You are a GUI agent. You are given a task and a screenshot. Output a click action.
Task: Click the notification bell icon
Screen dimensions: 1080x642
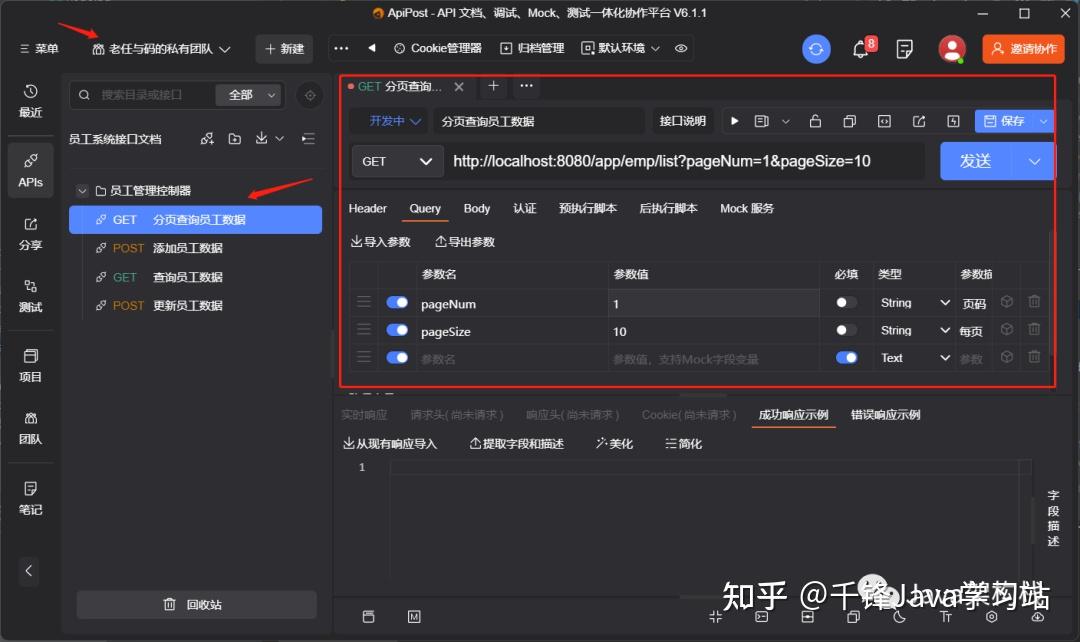pyautogui.click(x=860, y=48)
